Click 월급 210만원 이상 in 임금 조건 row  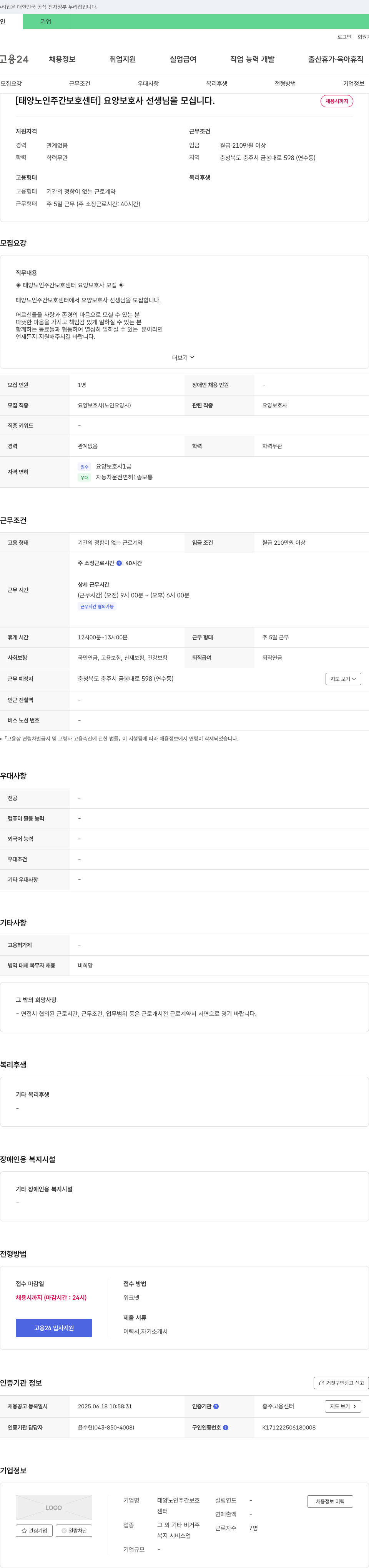pyautogui.click(x=284, y=542)
